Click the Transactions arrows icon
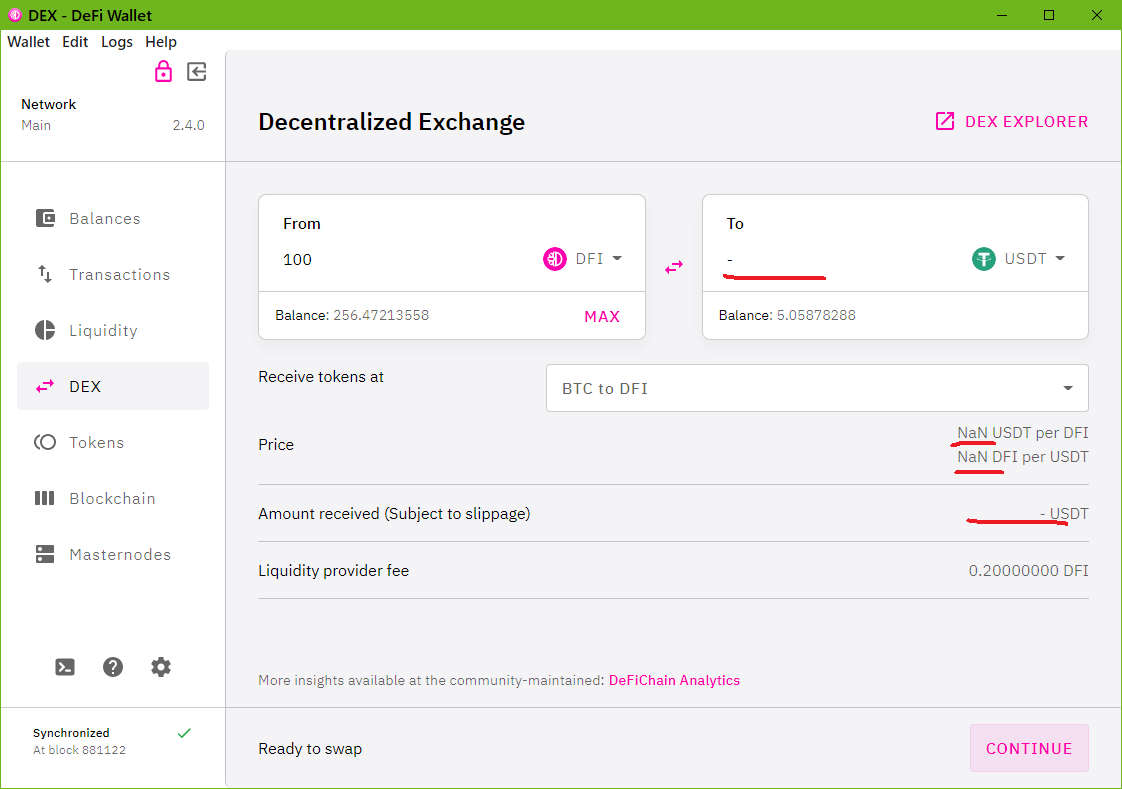The image size is (1122, 789). [45, 274]
